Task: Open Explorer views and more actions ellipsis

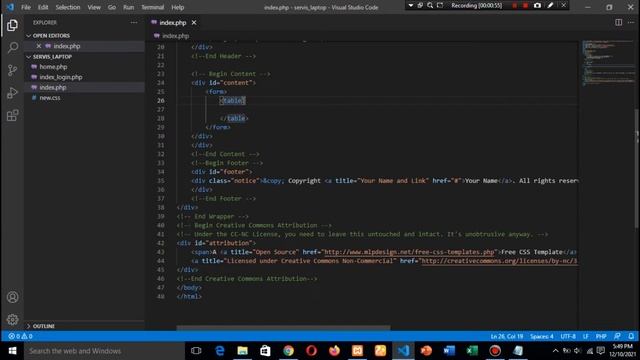Action: pyautogui.click(x=134, y=22)
